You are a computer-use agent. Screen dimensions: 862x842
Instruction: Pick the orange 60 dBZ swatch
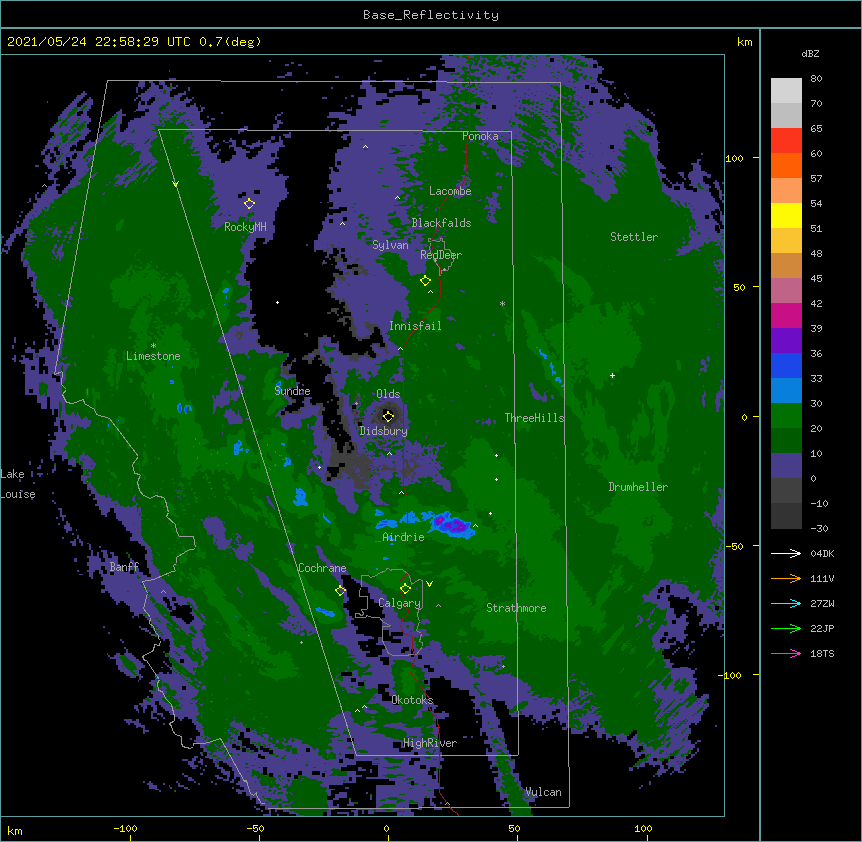pyautogui.click(x=786, y=165)
